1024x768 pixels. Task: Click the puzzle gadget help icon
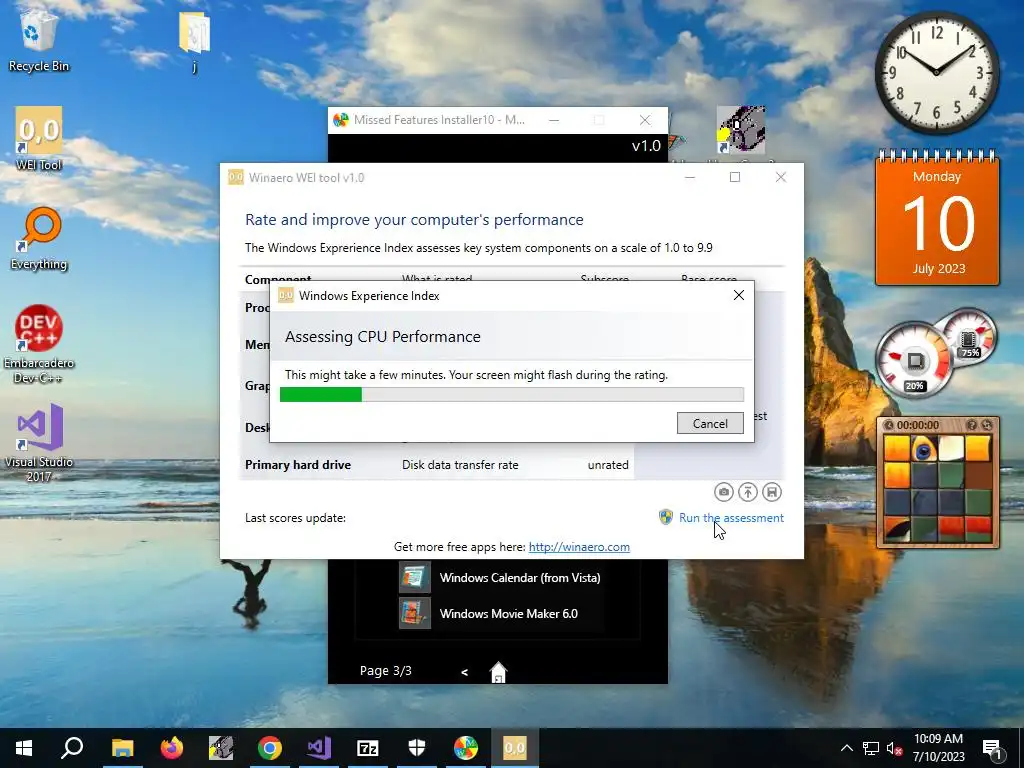click(x=972, y=425)
